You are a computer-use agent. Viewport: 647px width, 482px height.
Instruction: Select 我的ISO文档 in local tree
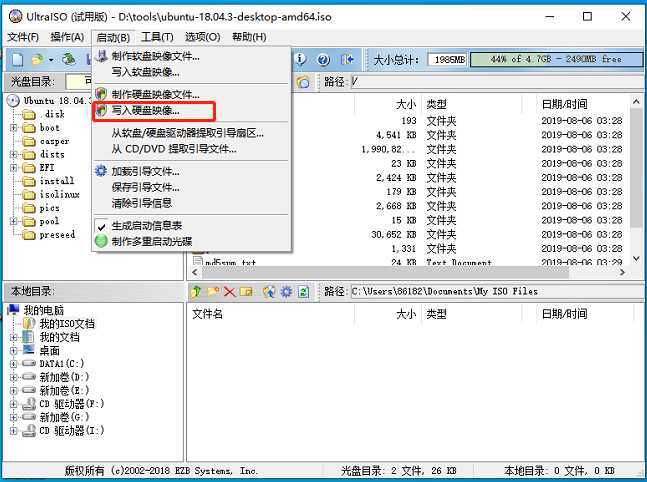(x=67, y=324)
